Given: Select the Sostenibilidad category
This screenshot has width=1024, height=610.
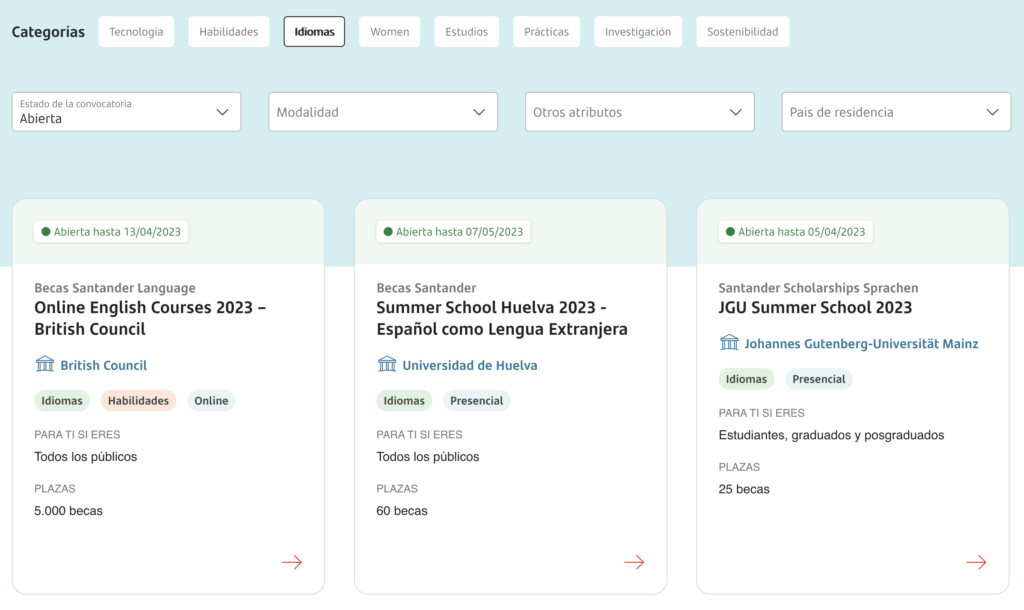Looking at the screenshot, I should (743, 31).
